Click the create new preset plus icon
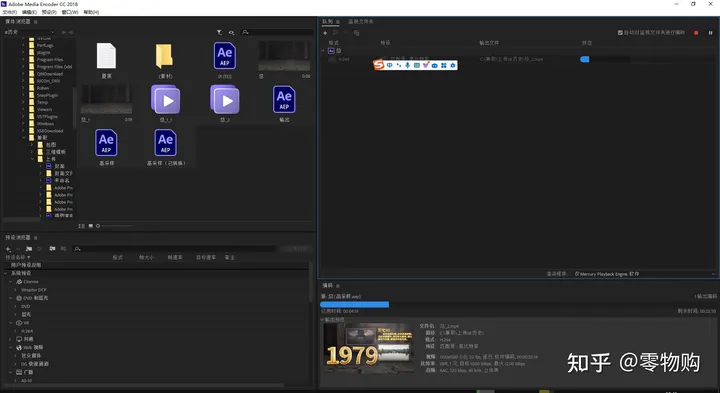This screenshot has height=393, width=720. tap(8, 249)
